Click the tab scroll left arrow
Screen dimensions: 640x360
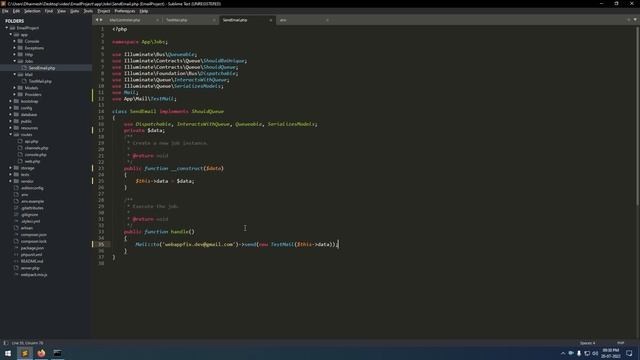(97, 20)
